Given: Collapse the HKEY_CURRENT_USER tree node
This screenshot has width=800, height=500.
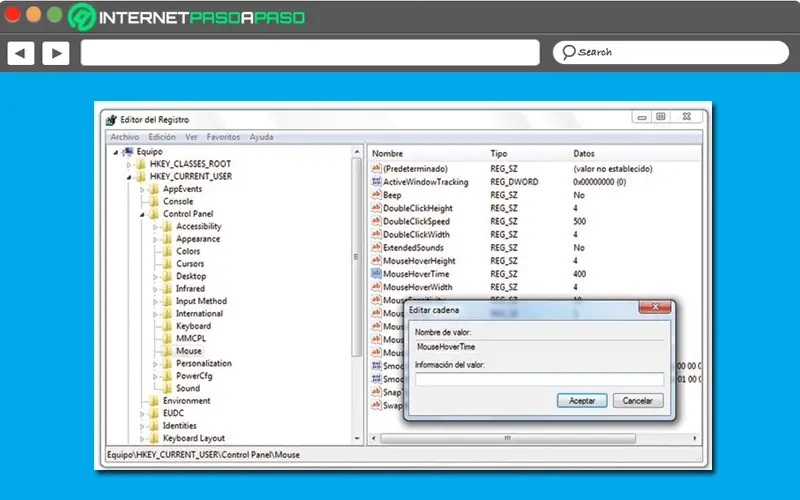Looking at the screenshot, I should click(x=129, y=176).
